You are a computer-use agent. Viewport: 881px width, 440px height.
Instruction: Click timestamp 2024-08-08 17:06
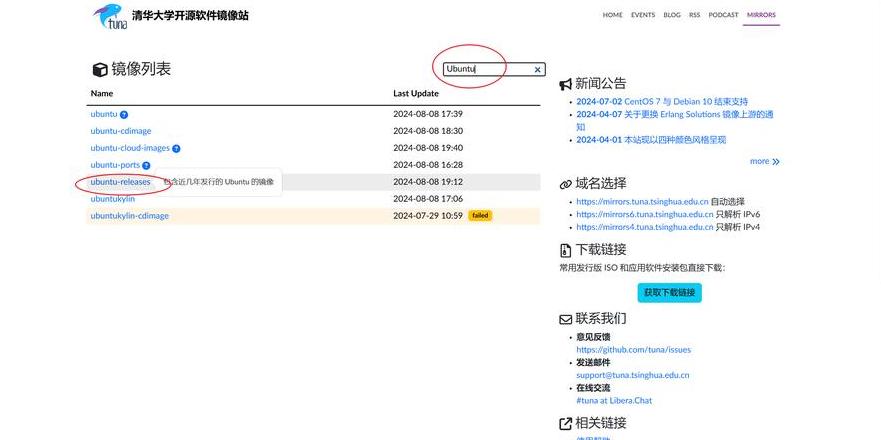pos(428,199)
